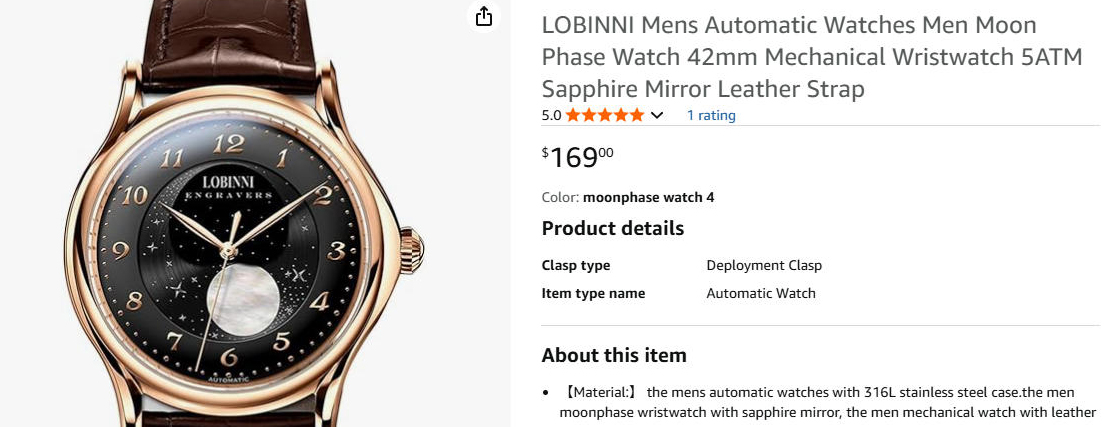Screen dimensions: 1104x427
Task: Click the "About this item" heading
Action: 613,355
